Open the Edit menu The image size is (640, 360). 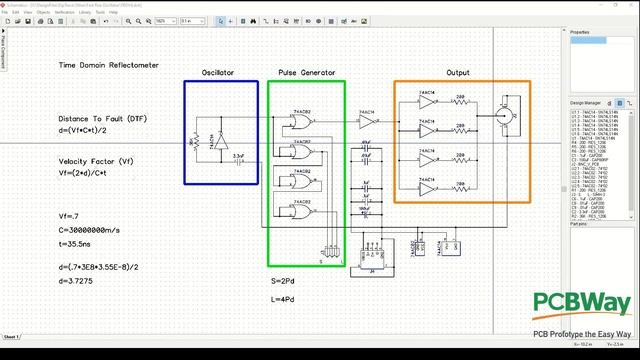coord(16,12)
